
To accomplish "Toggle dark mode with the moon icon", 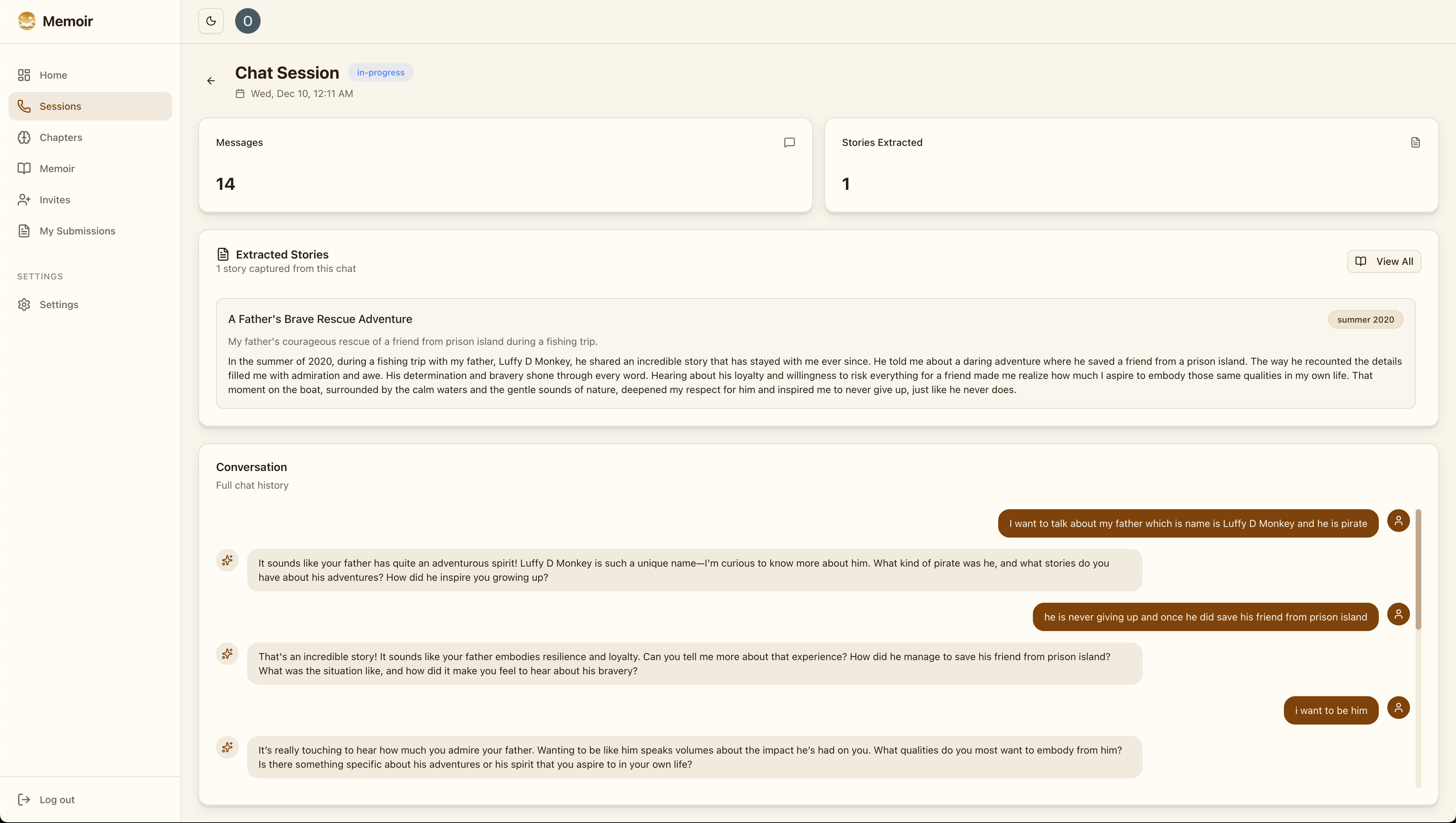I will 211,21.
